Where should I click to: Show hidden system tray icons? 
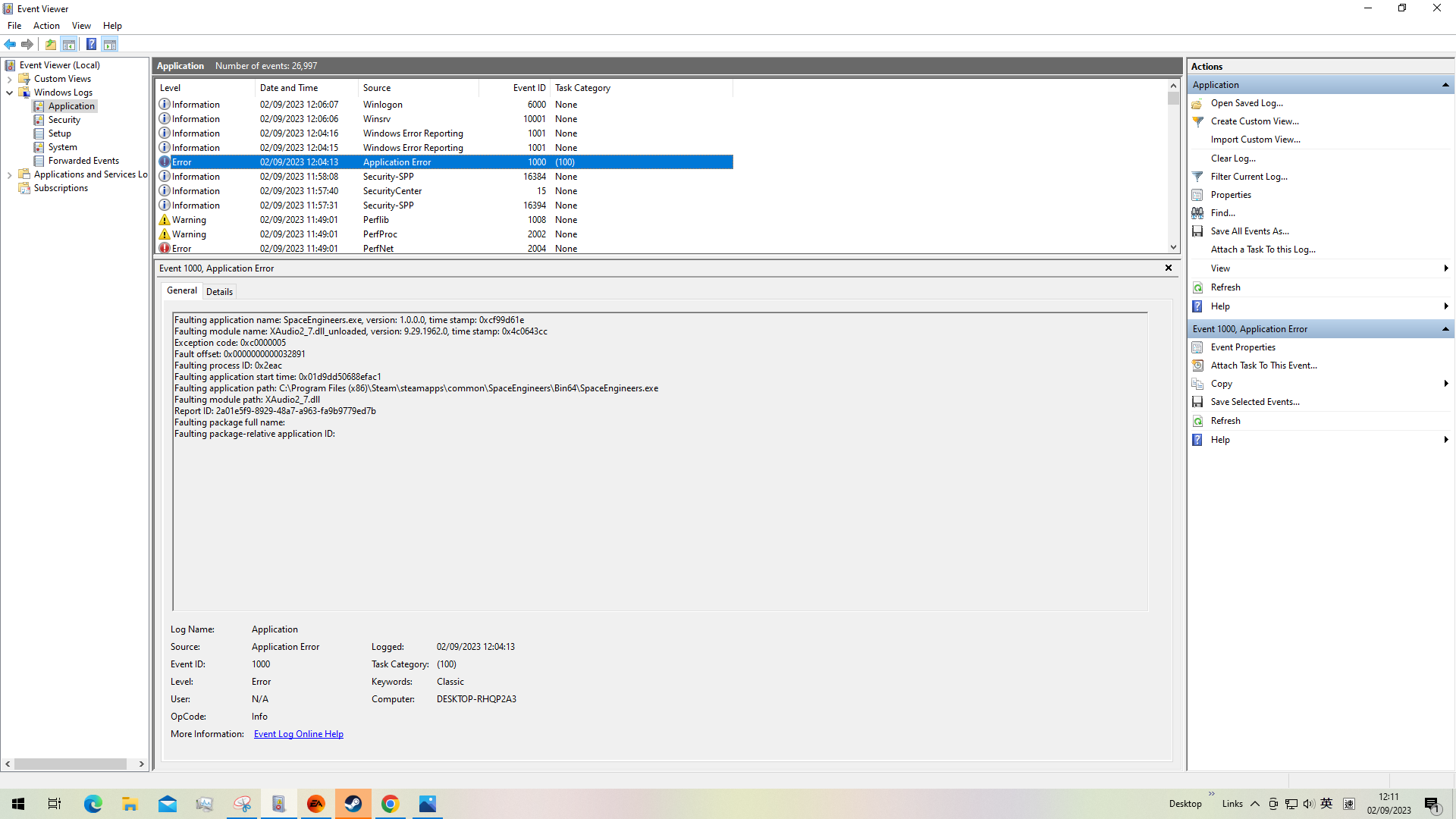[1255, 804]
